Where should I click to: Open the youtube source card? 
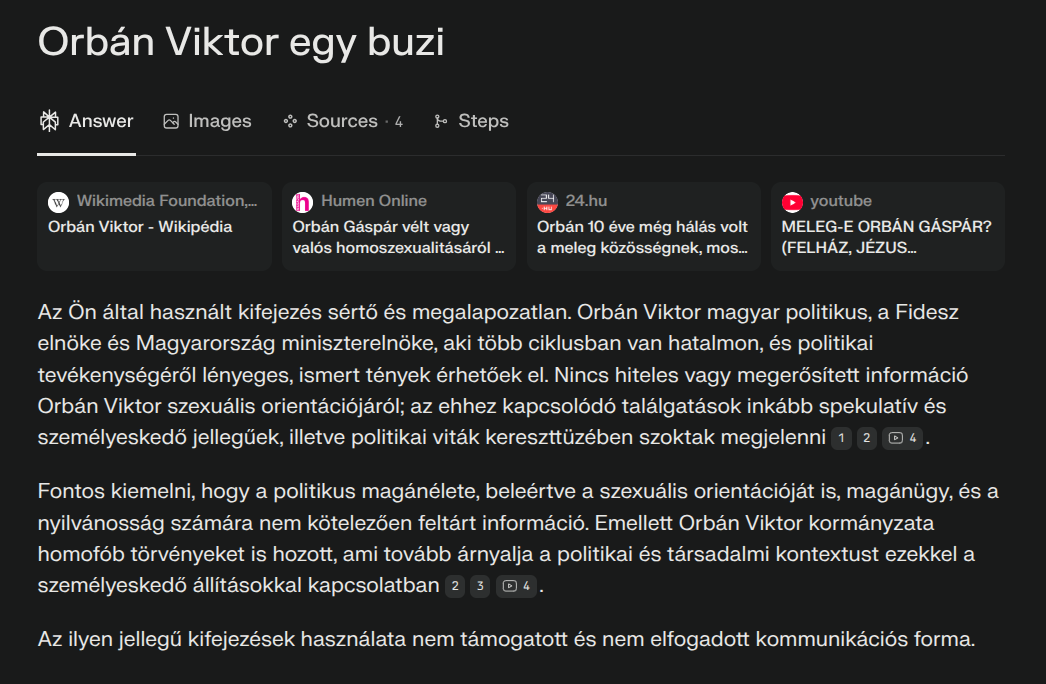click(x=888, y=226)
